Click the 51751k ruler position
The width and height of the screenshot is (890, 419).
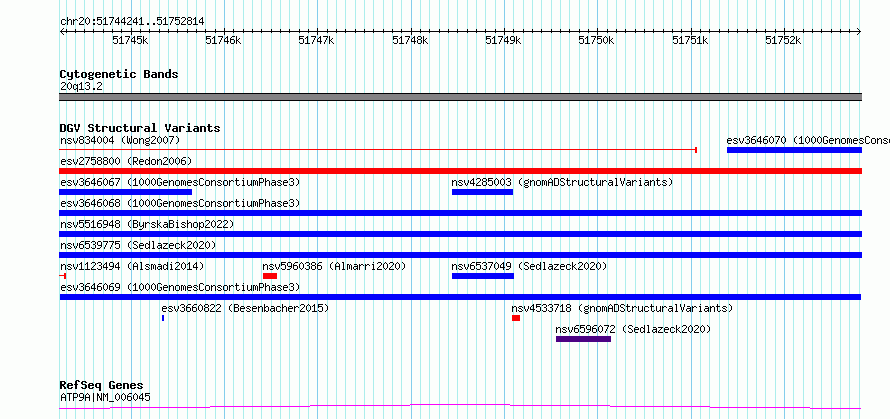point(691,40)
